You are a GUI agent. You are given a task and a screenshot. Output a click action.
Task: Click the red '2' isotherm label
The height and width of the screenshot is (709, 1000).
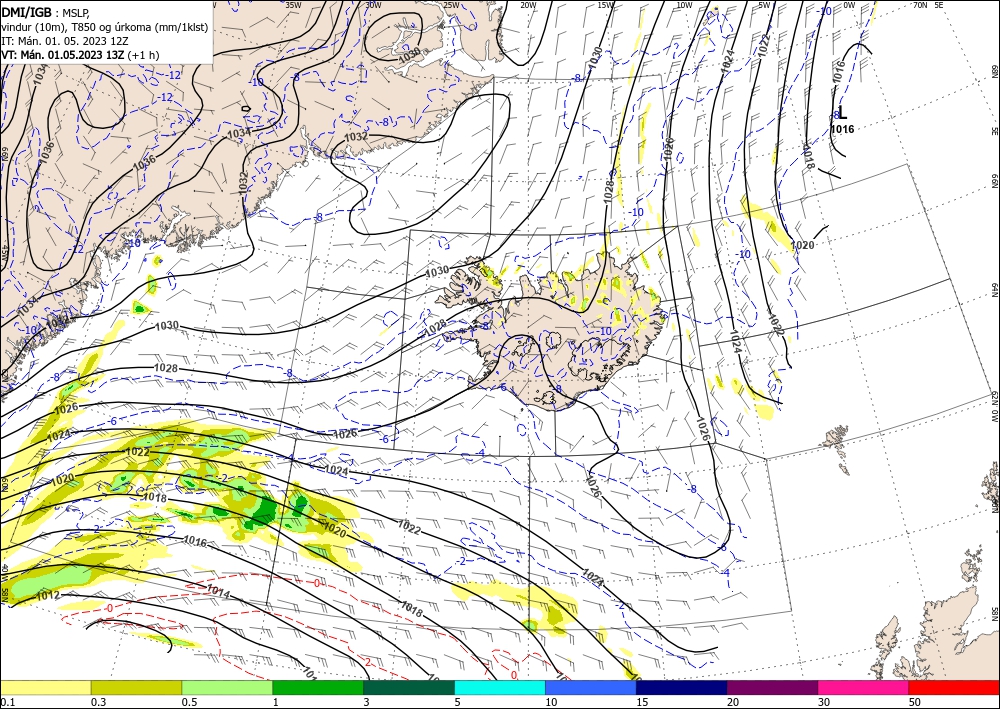pyautogui.click(x=367, y=662)
